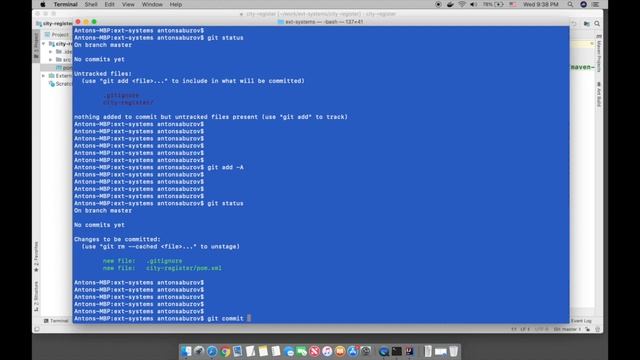This screenshot has height=360, width=640.
Task: Click the input language flag icon
Action: click(513, 4)
